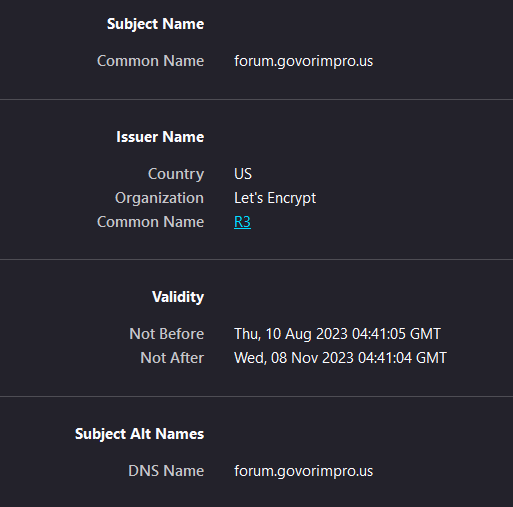Open the R3 issuer certificate link

pos(242,222)
